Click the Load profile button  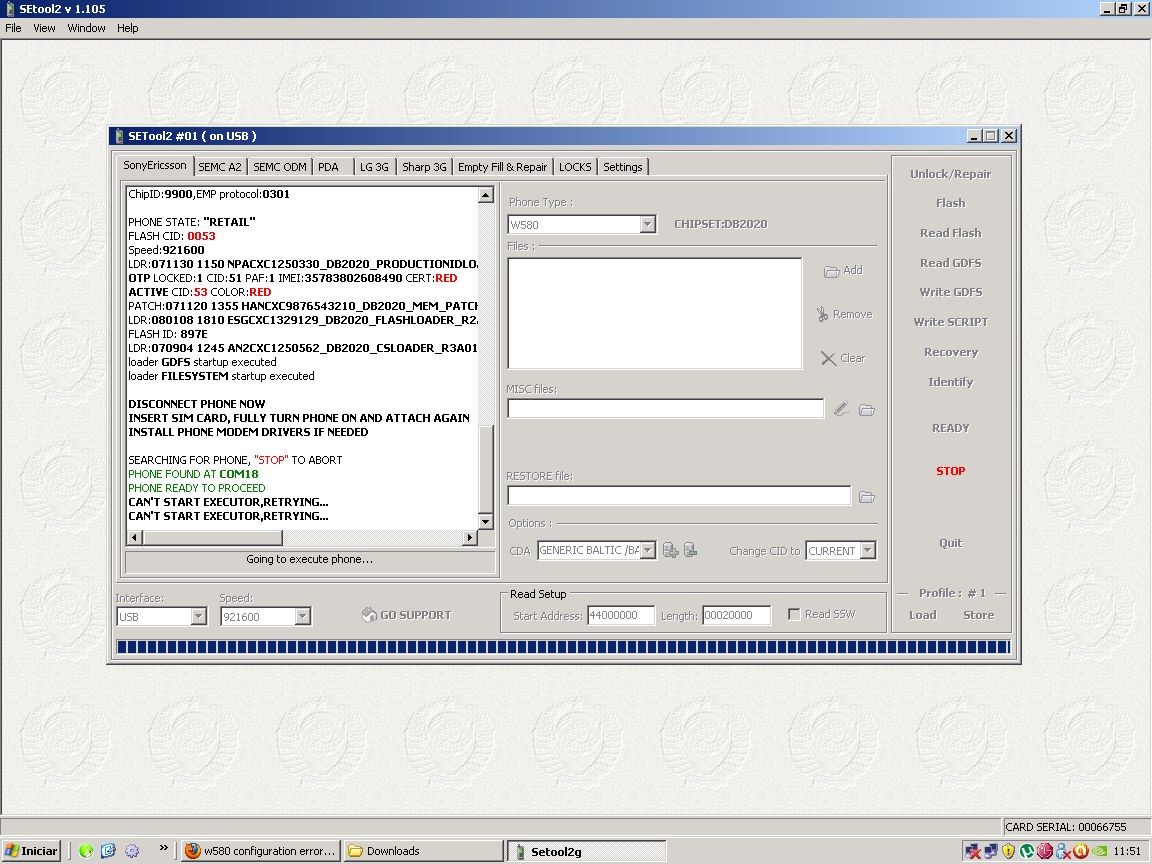923,615
